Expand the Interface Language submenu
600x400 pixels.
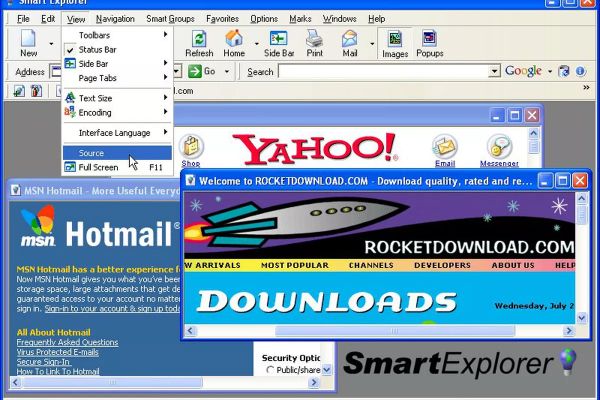tap(116, 132)
